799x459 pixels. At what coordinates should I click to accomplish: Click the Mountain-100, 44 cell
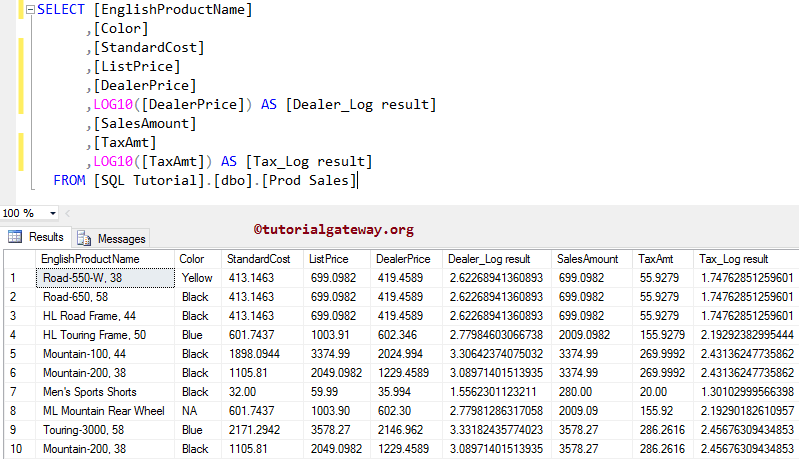tap(105, 354)
